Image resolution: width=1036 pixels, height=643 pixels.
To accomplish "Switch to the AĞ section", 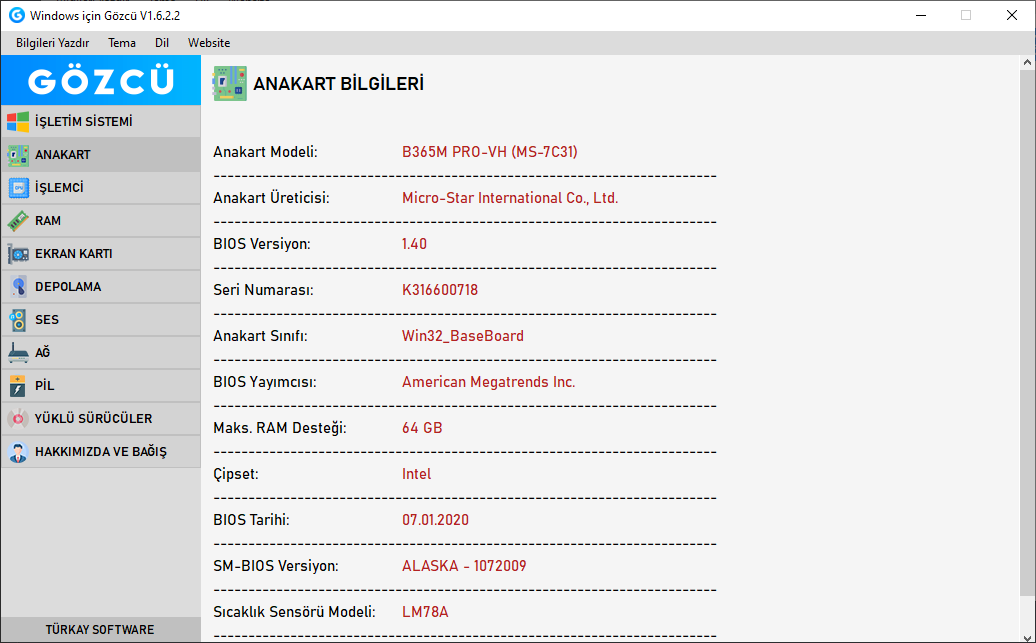I will [x=100, y=353].
